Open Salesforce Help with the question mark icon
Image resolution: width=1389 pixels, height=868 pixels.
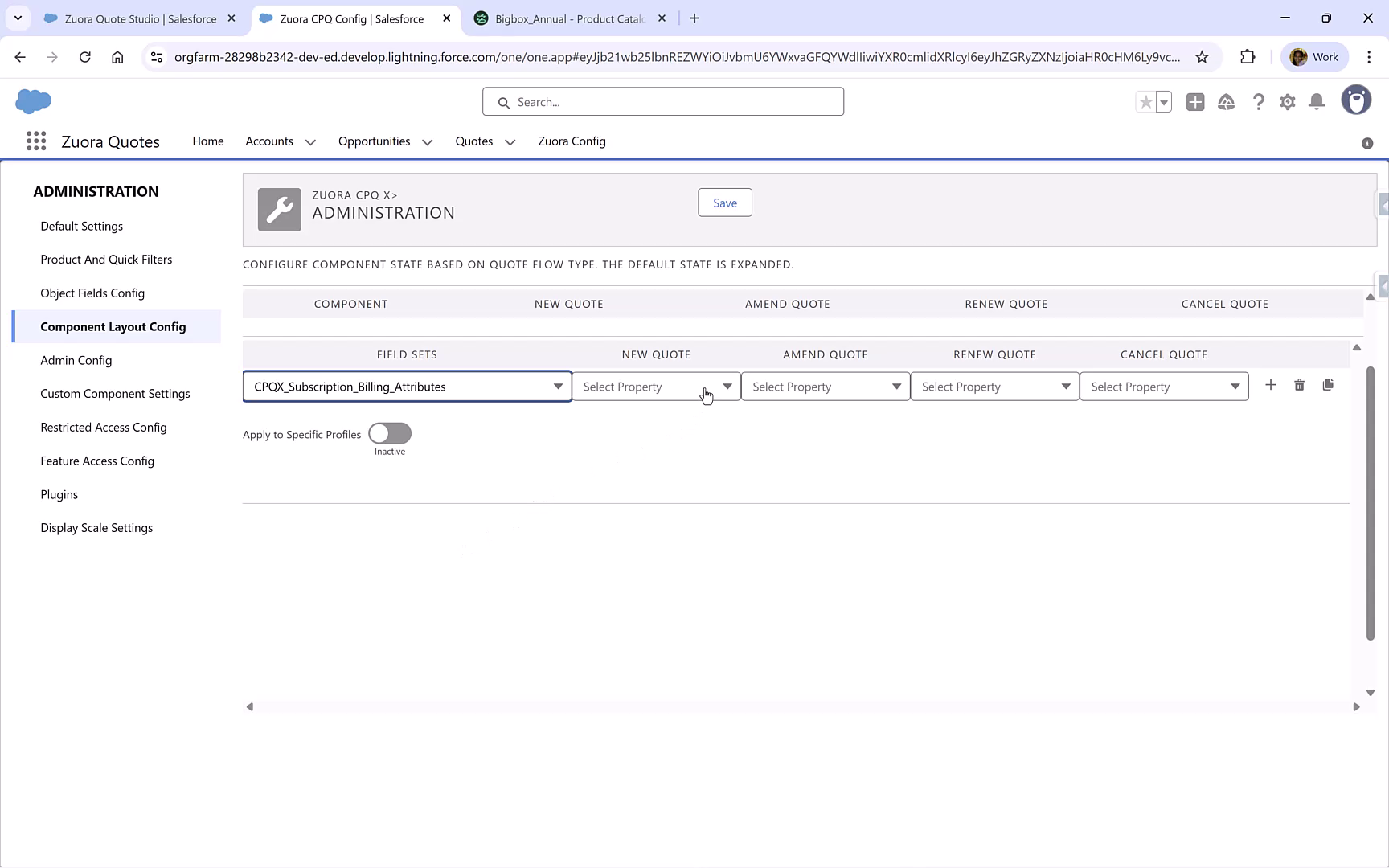(x=1259, y=102)
